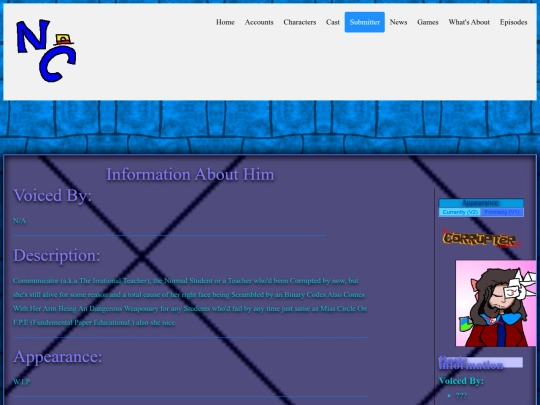Image resolution: width=540 pixels, height=405 pixels.
Task: Go to the Accounts page
Action: [259, 22]
